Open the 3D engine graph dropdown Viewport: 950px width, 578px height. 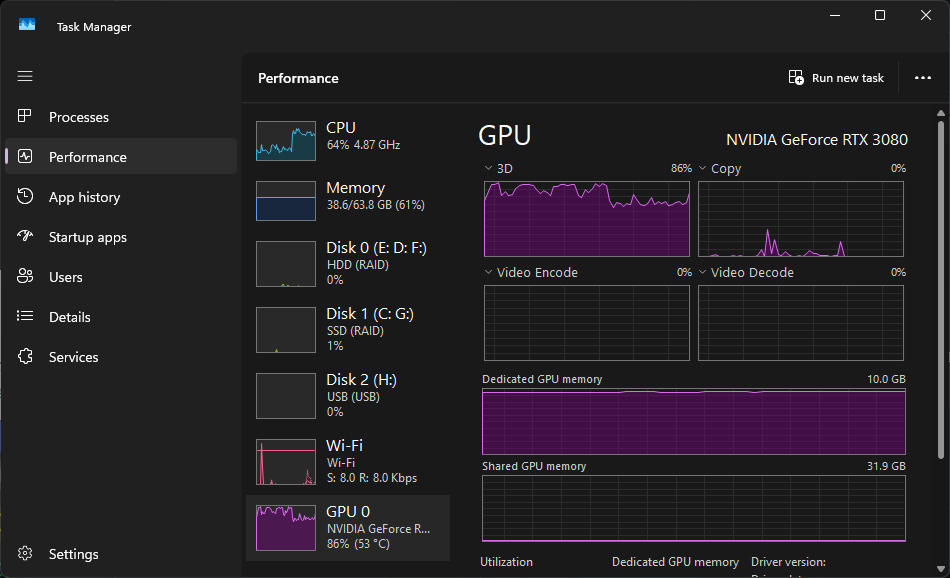coord(488,168)
